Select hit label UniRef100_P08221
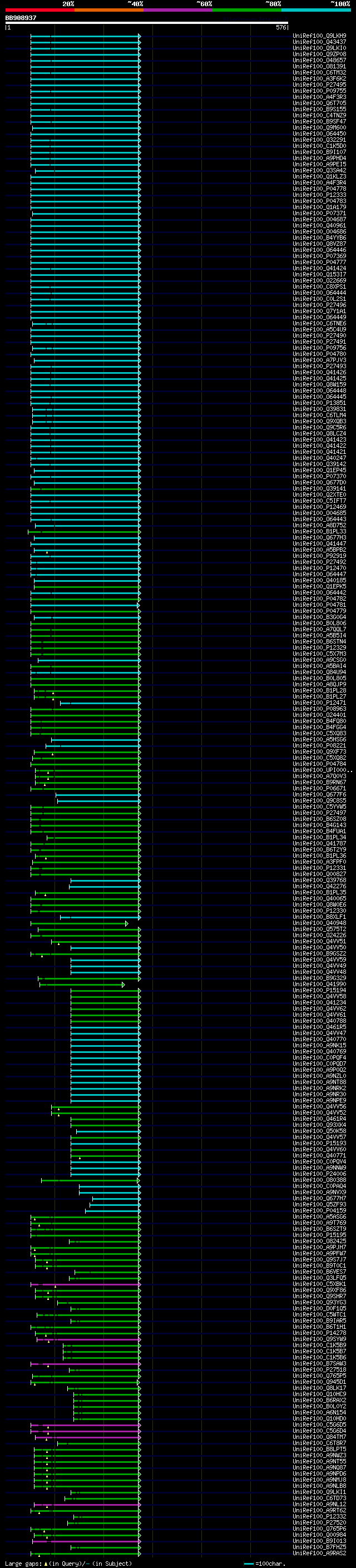The height and width of the screenshot is (1568, 356). (x=319, y=745)
